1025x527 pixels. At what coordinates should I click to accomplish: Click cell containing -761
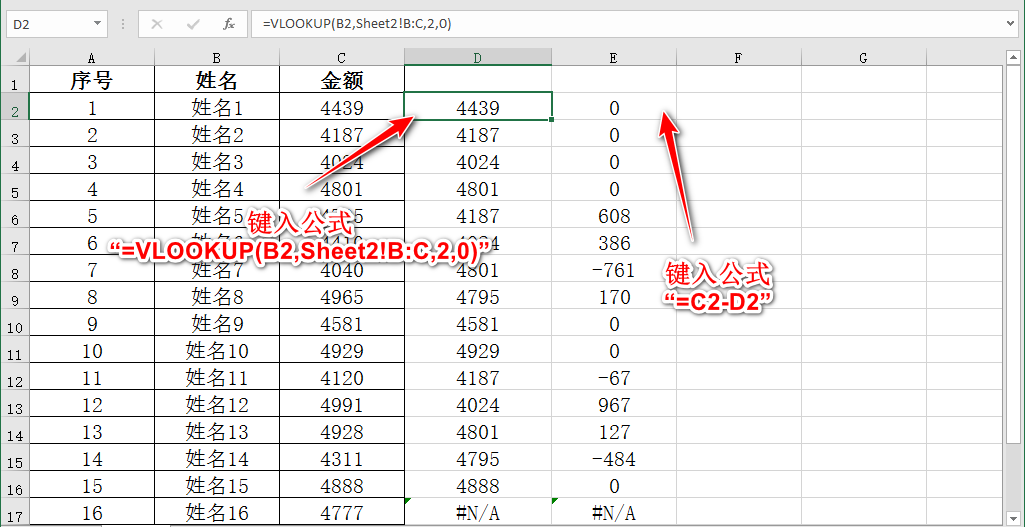614,269
